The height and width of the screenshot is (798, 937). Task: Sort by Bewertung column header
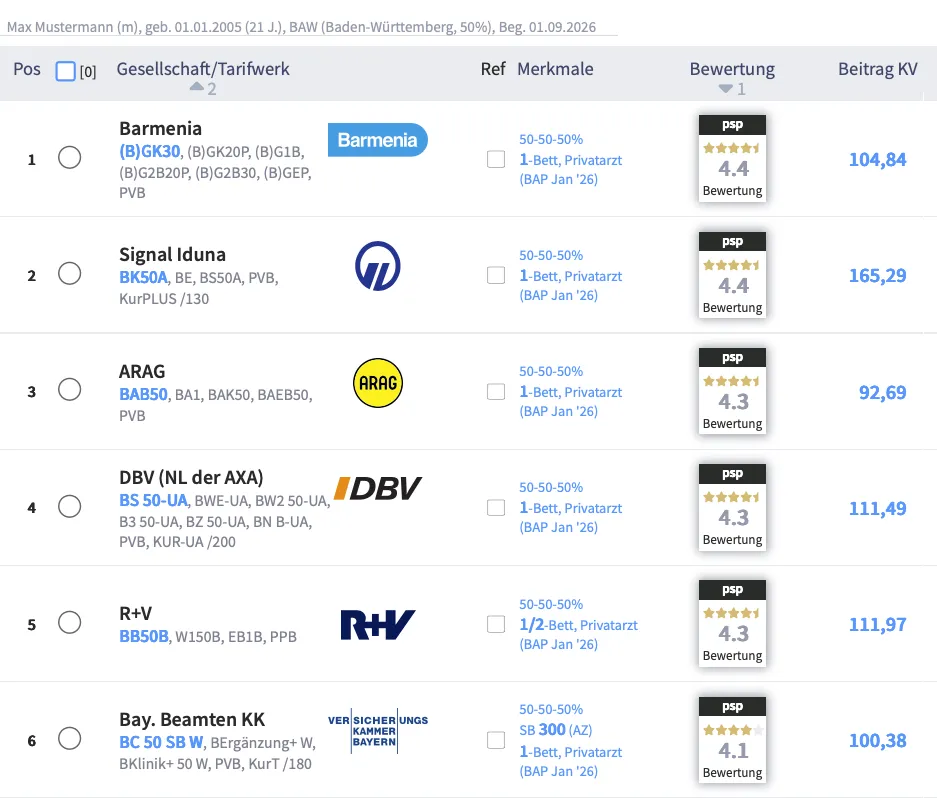point(732,69)
